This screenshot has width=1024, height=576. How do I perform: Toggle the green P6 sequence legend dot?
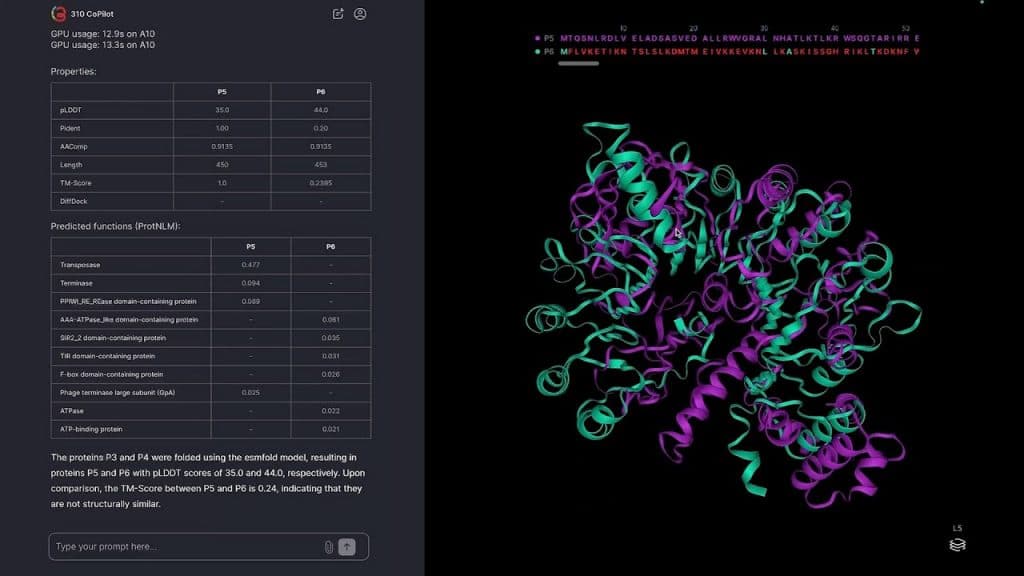click(x=537, y=51)
